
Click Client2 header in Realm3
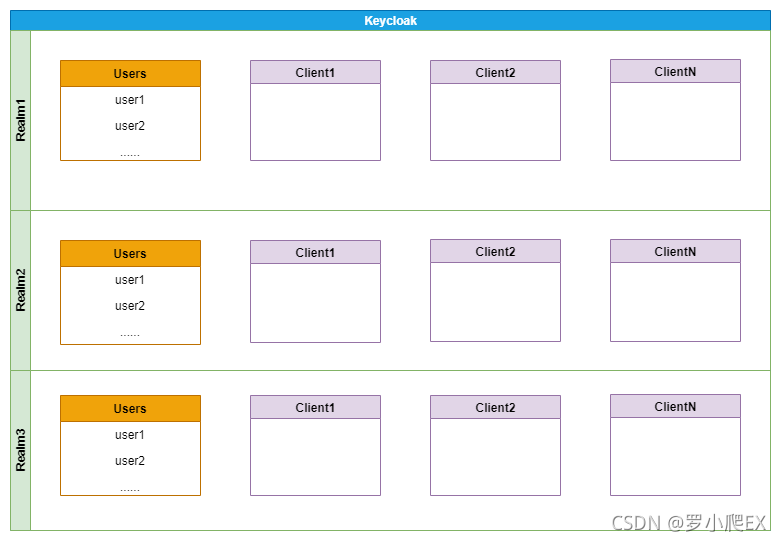coord(496,407)
